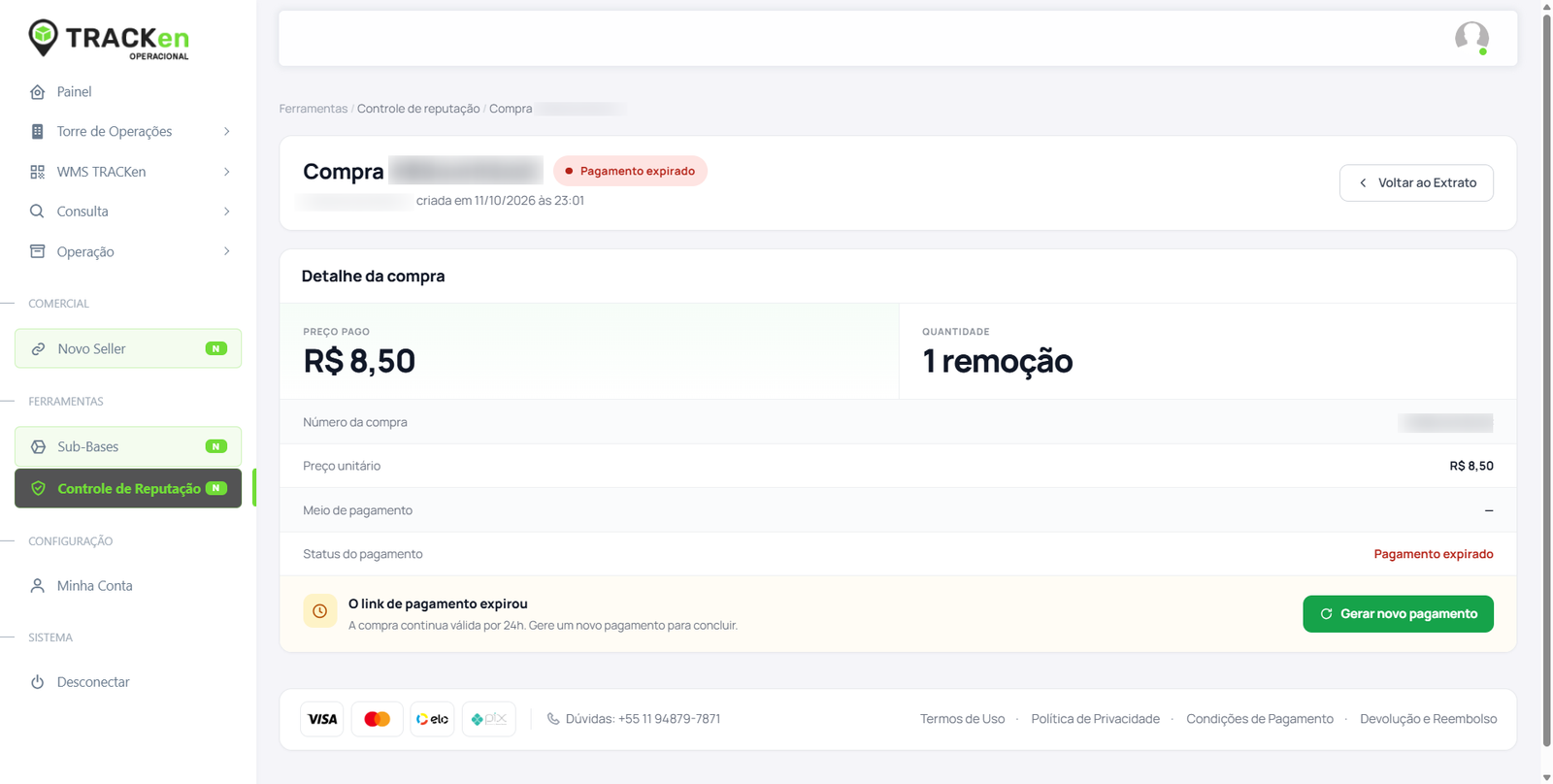The height and width of the screenshot is (784, 1553).
Task: Open Minha Conta settings
Action: (x=128, y=586)
